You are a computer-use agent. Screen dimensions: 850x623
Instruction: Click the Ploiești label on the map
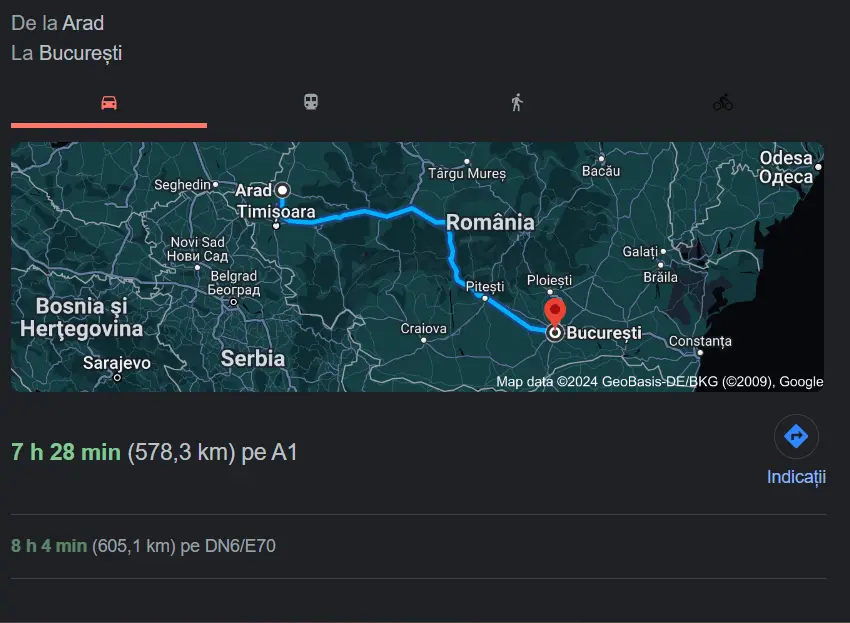click(x=549, y=280)
